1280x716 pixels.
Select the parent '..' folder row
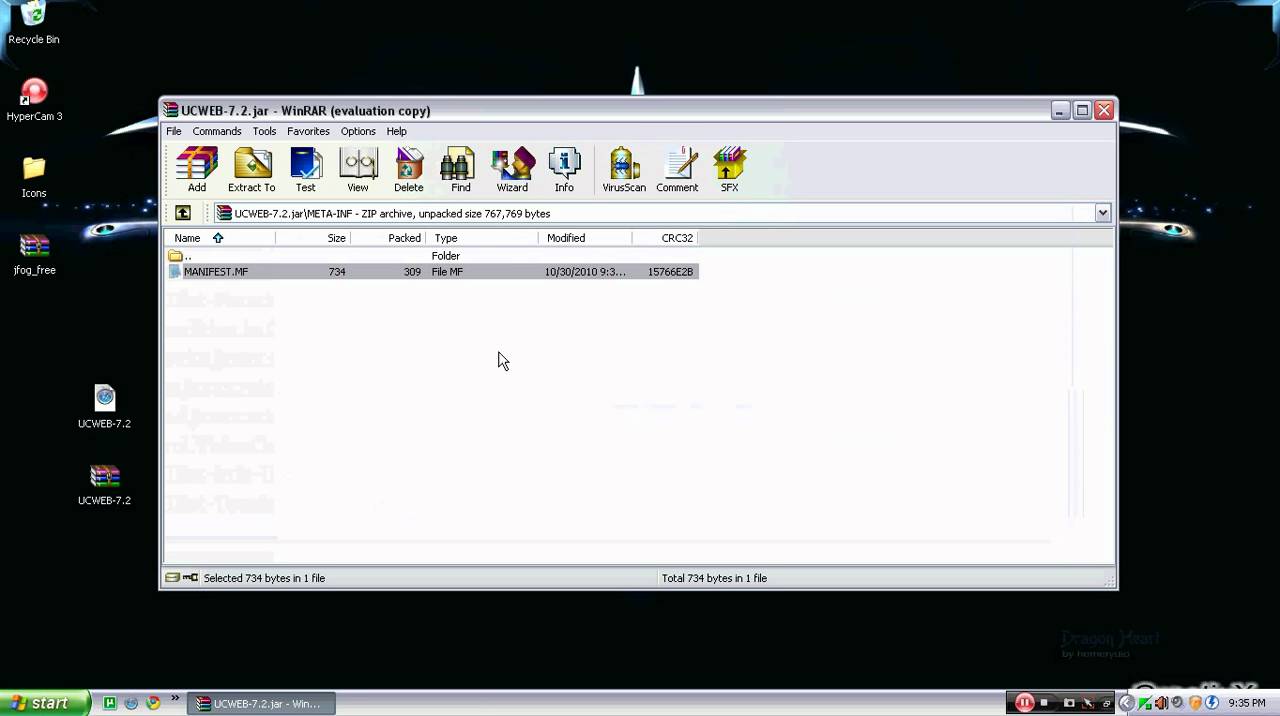click(432, 256)
